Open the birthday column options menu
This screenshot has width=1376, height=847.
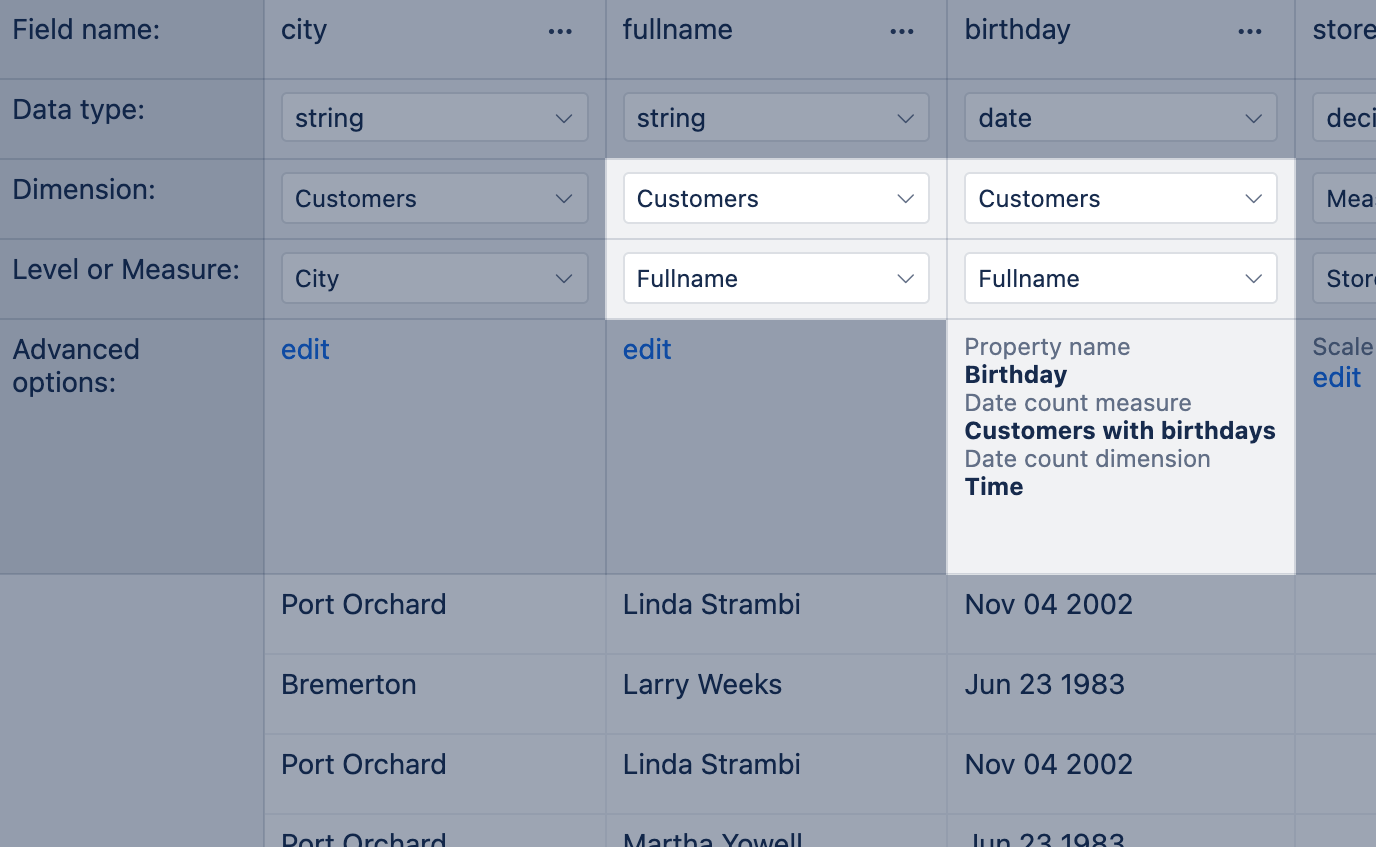pyautogui.click(x=1249, y=32)
